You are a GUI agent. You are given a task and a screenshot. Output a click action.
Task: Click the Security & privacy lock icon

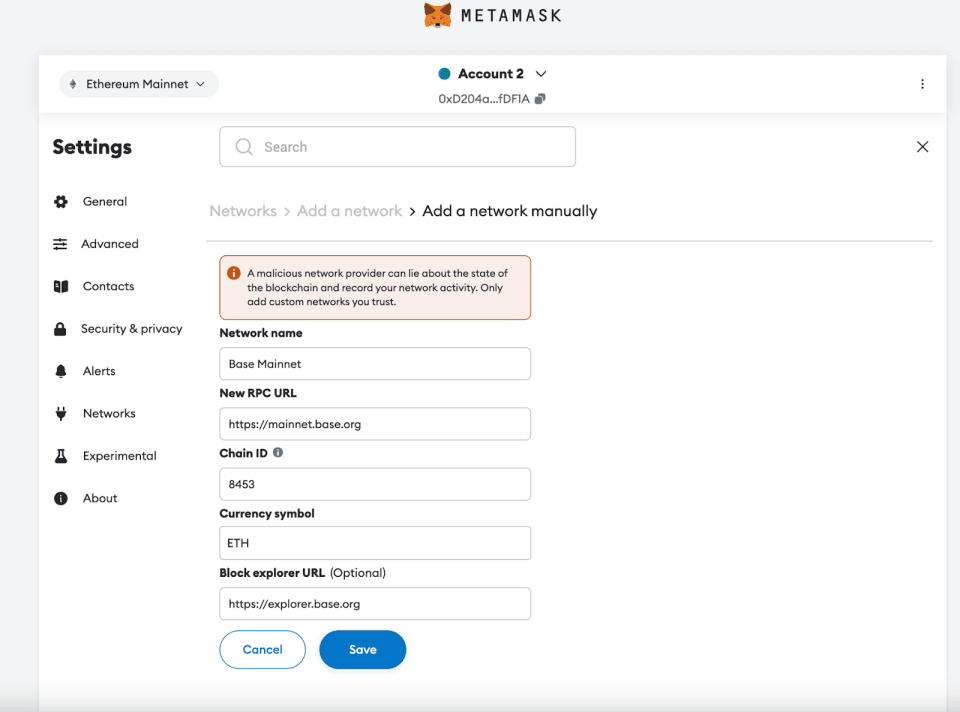point(61,329)
